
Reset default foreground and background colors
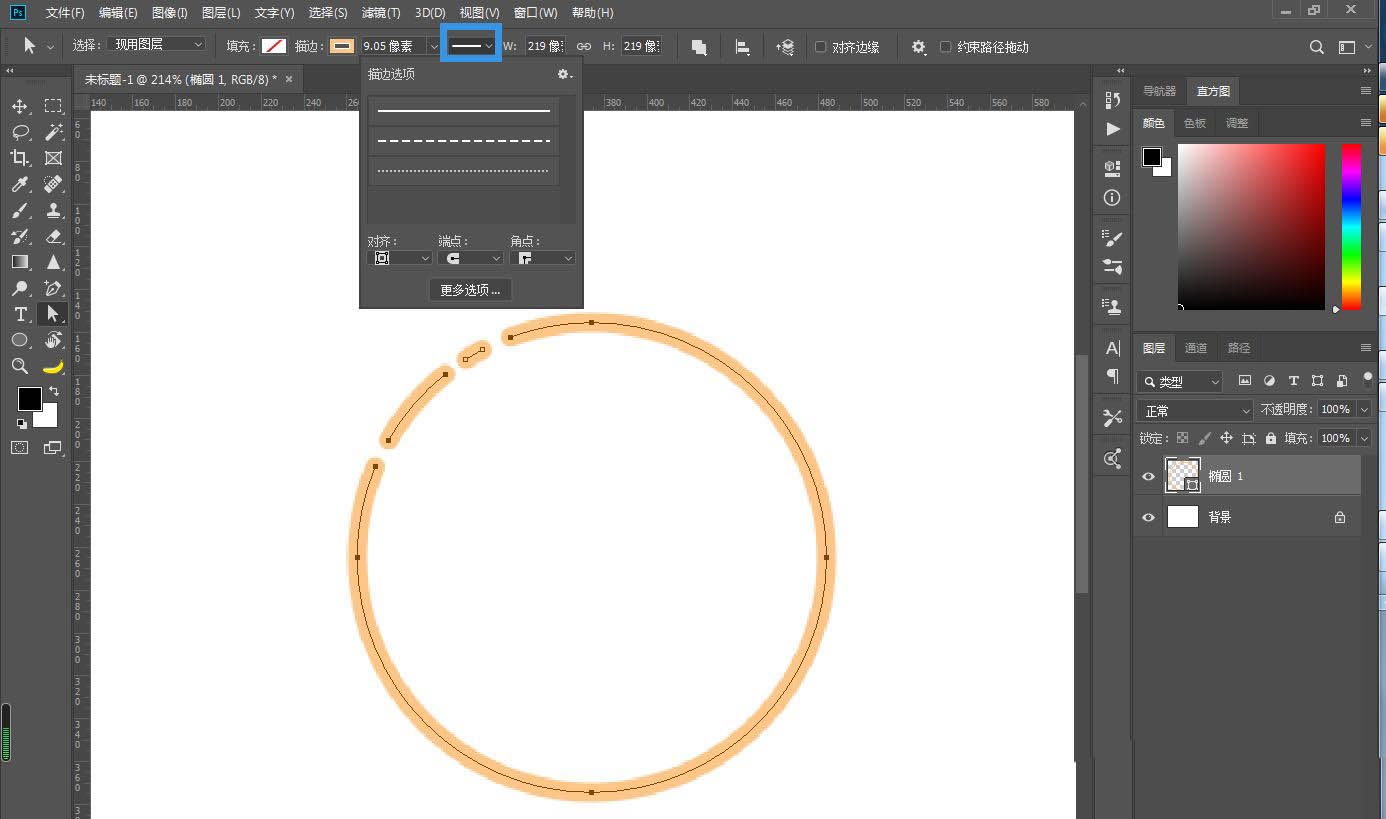[22, 423]
